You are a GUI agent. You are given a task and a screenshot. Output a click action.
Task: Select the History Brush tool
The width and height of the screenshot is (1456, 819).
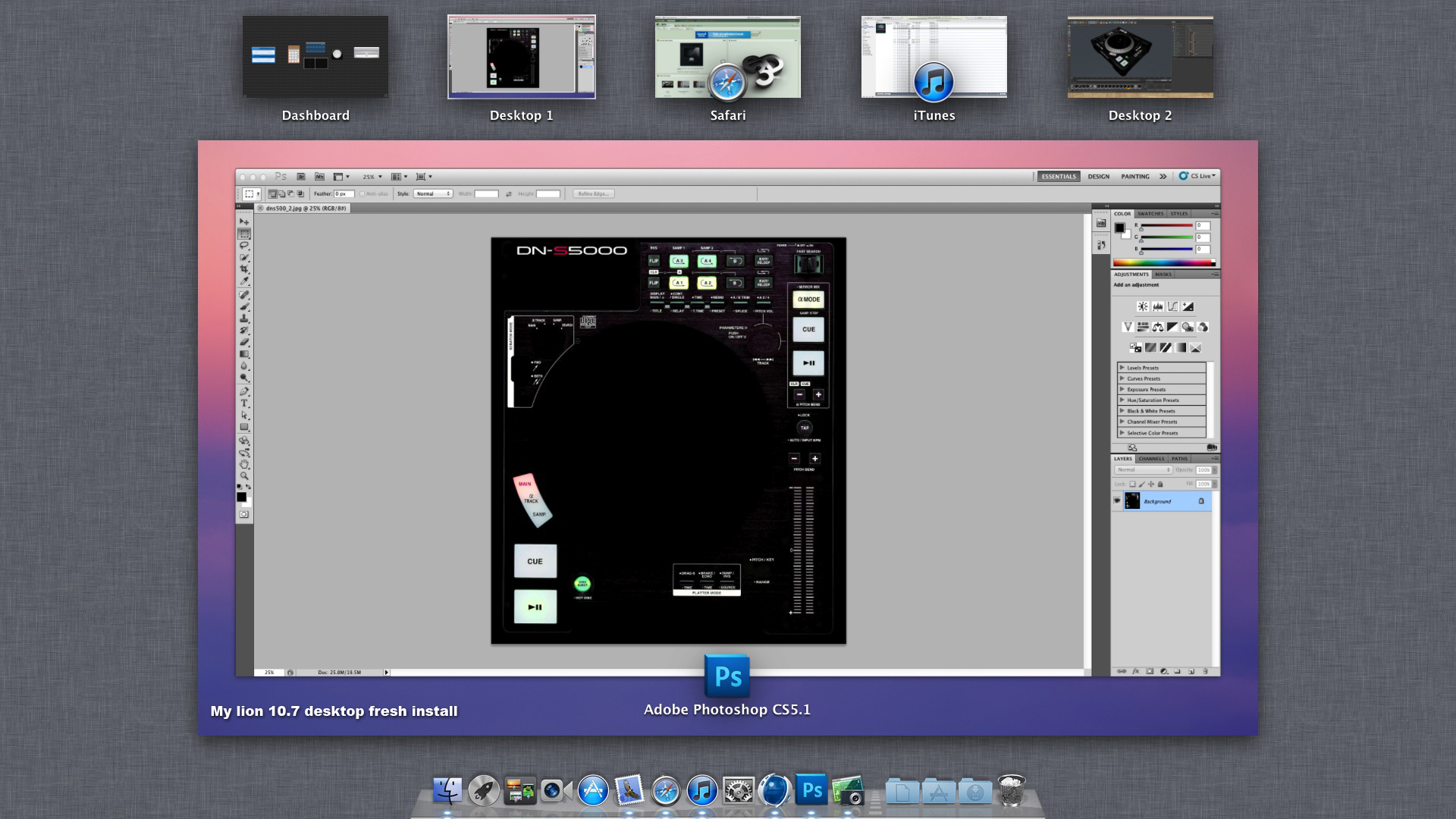244,331
